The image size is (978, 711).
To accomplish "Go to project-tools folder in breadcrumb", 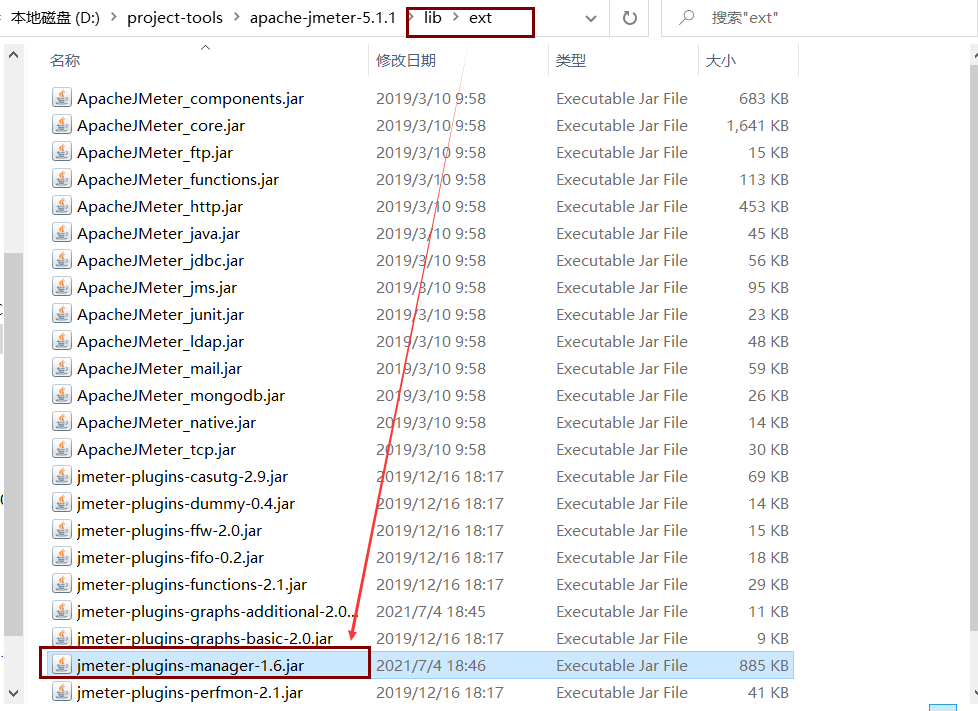I will click(175, 17).
